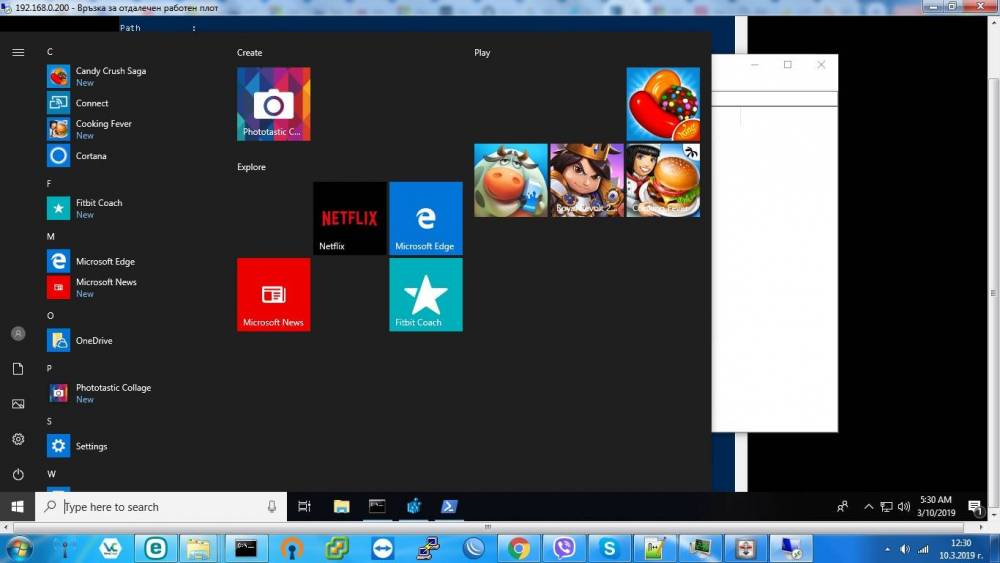The width and height of the screenshot is (1000, 563).
Task: Open TeamViewer on the host taskbar
Action: [x=383, y=548]
